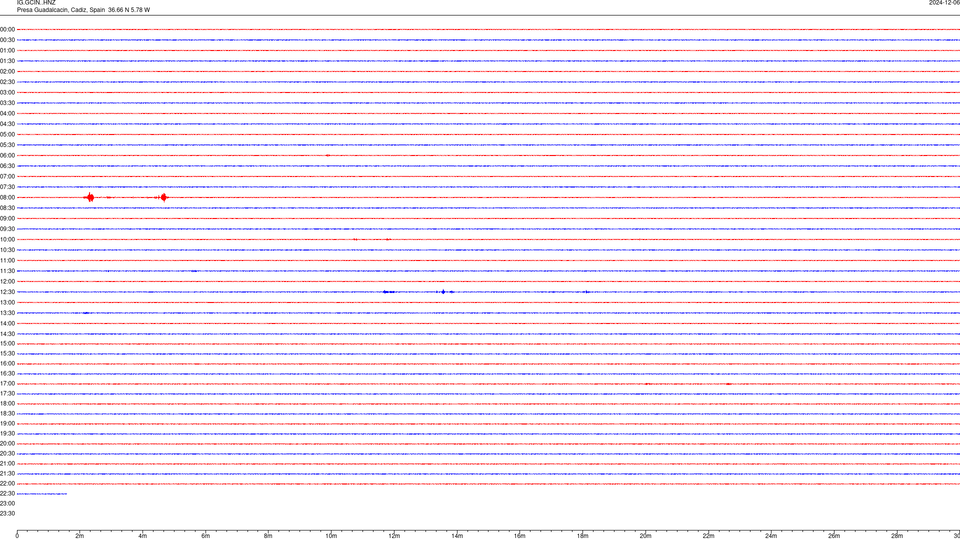Click the 2m label on the time axis
This screenshot has width=960, height=540.
point(80,536)
